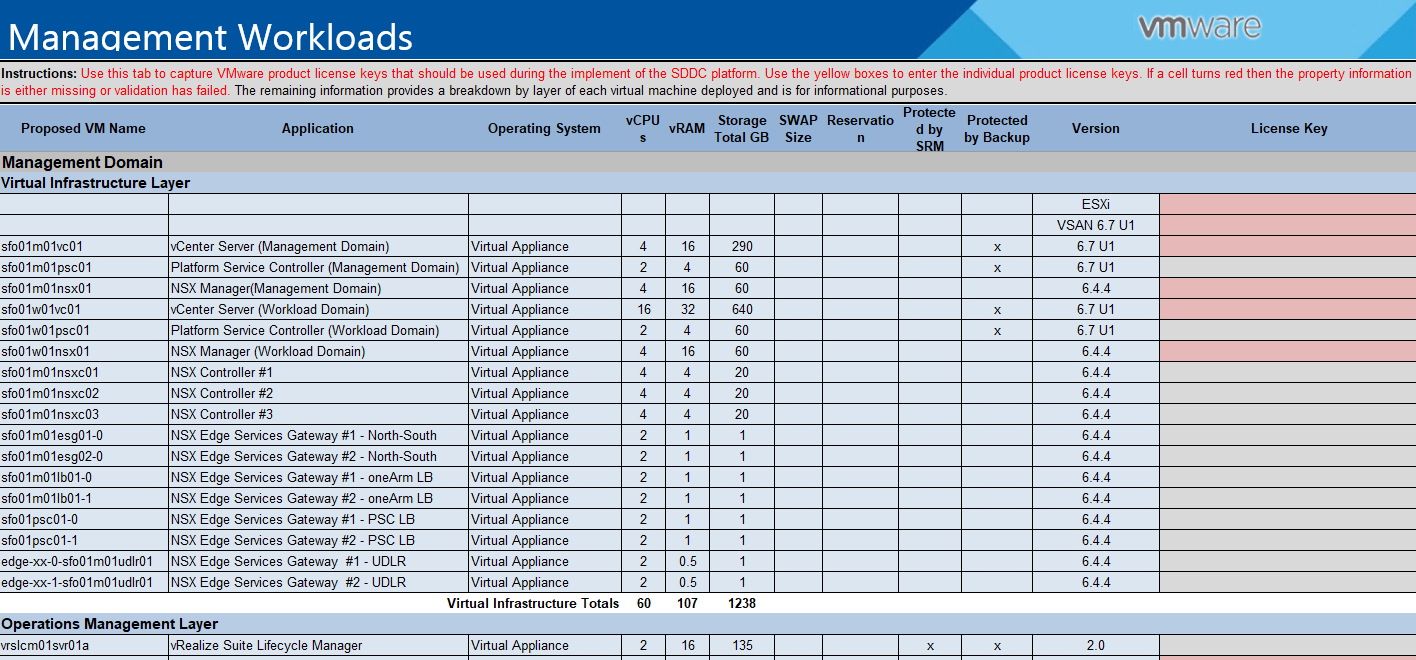Click the VM name cell "vrslcm01svr01a"
The image size is (1416, 660).
point(84,645)
